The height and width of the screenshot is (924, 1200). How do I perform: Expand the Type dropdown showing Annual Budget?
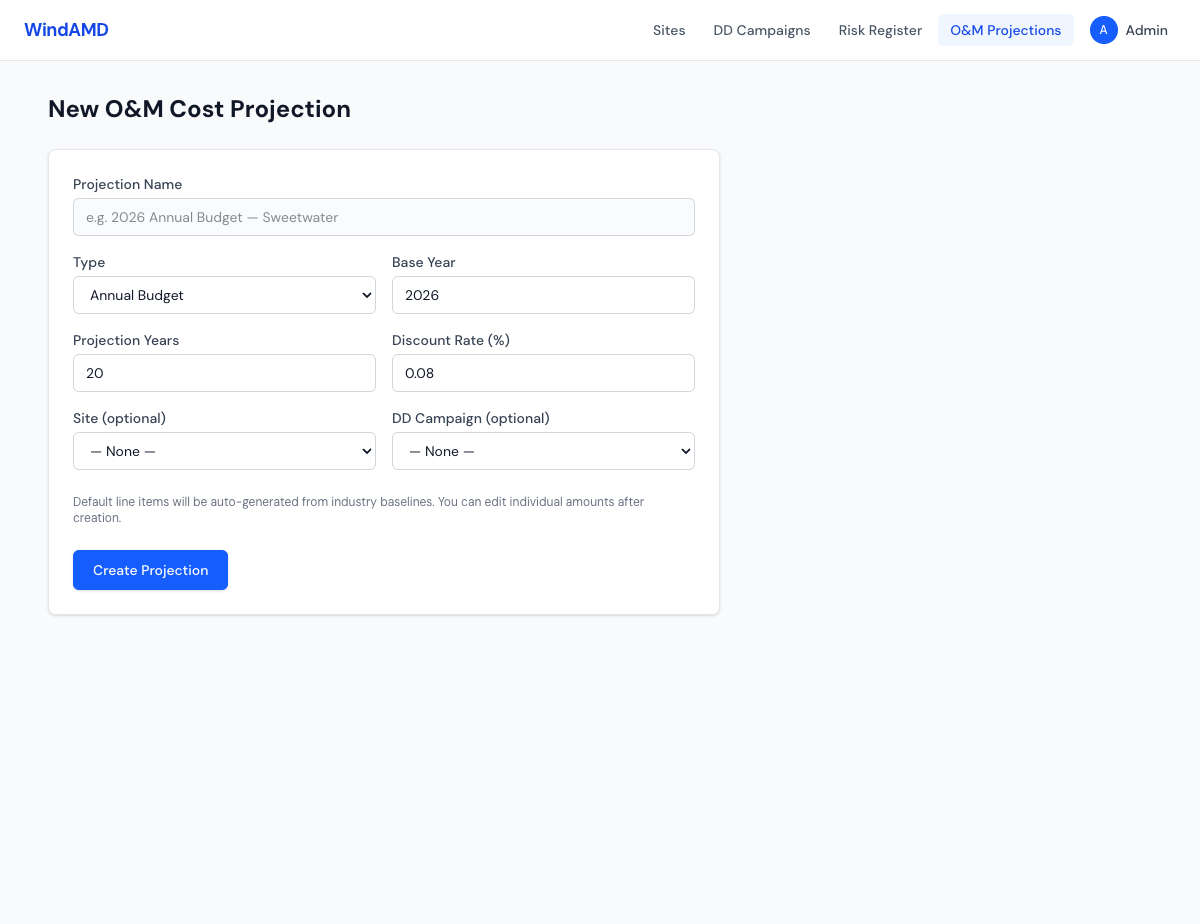(x=224, y=295)
